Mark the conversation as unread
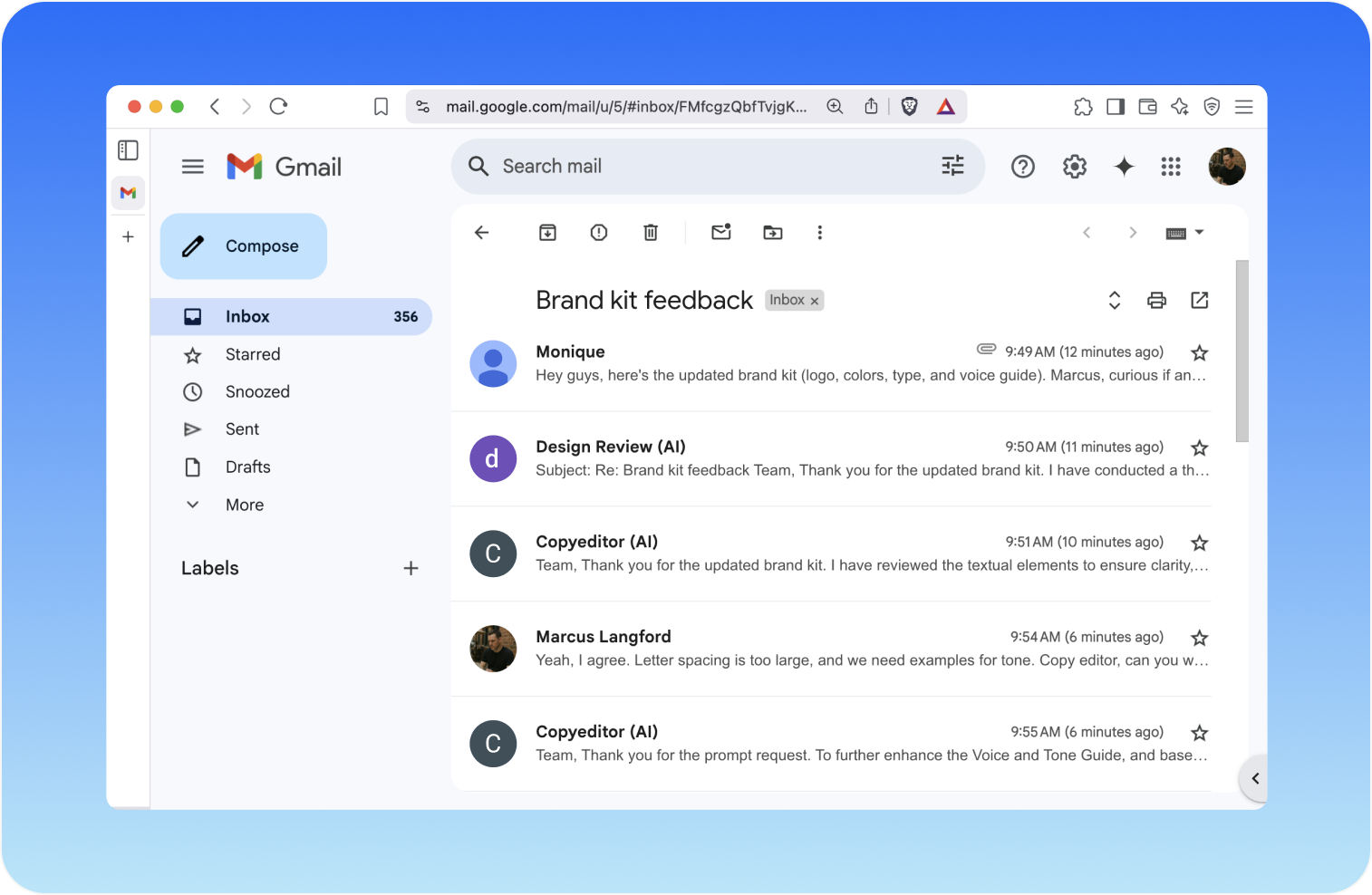1372x895 pixels. pyautogui.click(x=721, y=233)
